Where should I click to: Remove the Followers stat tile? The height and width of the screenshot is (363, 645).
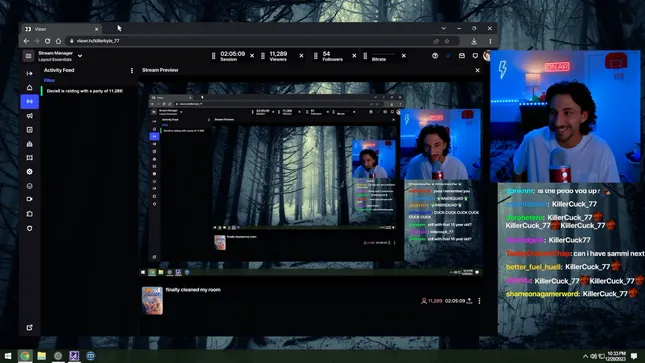pos(354,56)
